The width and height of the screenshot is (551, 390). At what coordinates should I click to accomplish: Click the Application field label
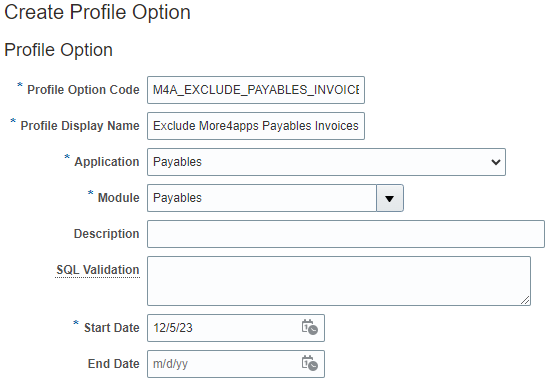tap(107, 162)
